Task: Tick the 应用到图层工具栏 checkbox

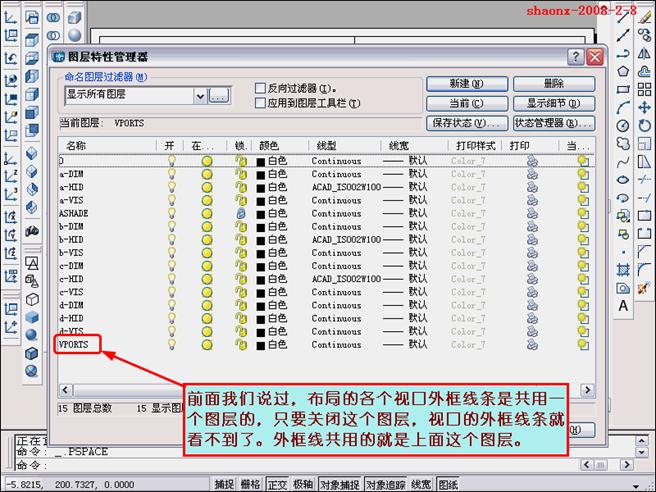Action: tap(260, 103)
